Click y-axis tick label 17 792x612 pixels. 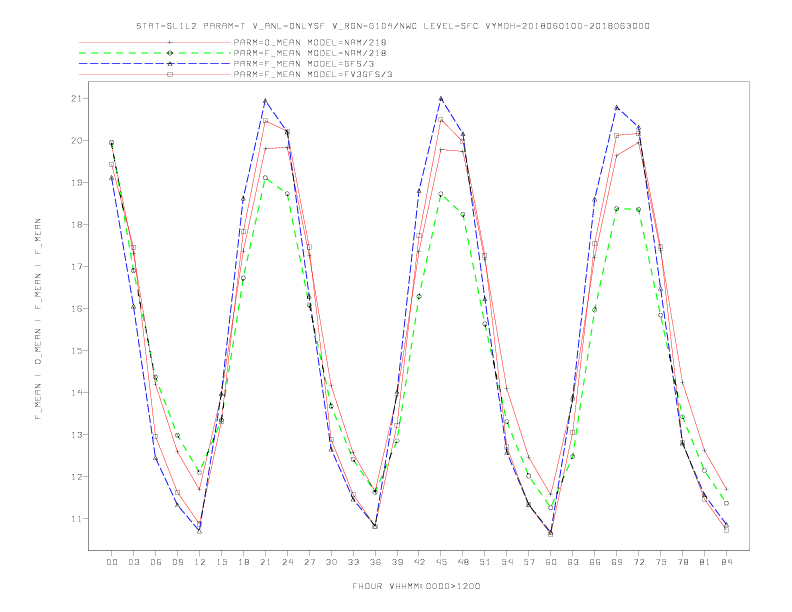click(x=77, y=267)
